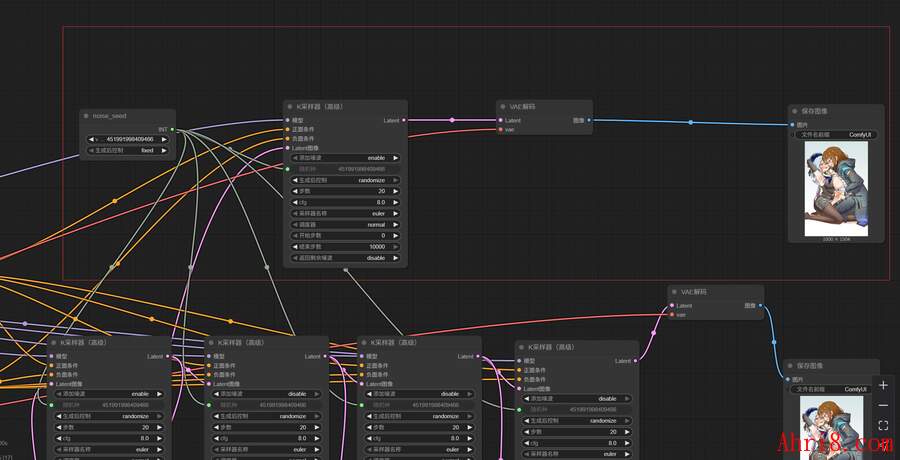
Task: Collapse the noise_seed node via its title dot
Action: click(87, 116)
